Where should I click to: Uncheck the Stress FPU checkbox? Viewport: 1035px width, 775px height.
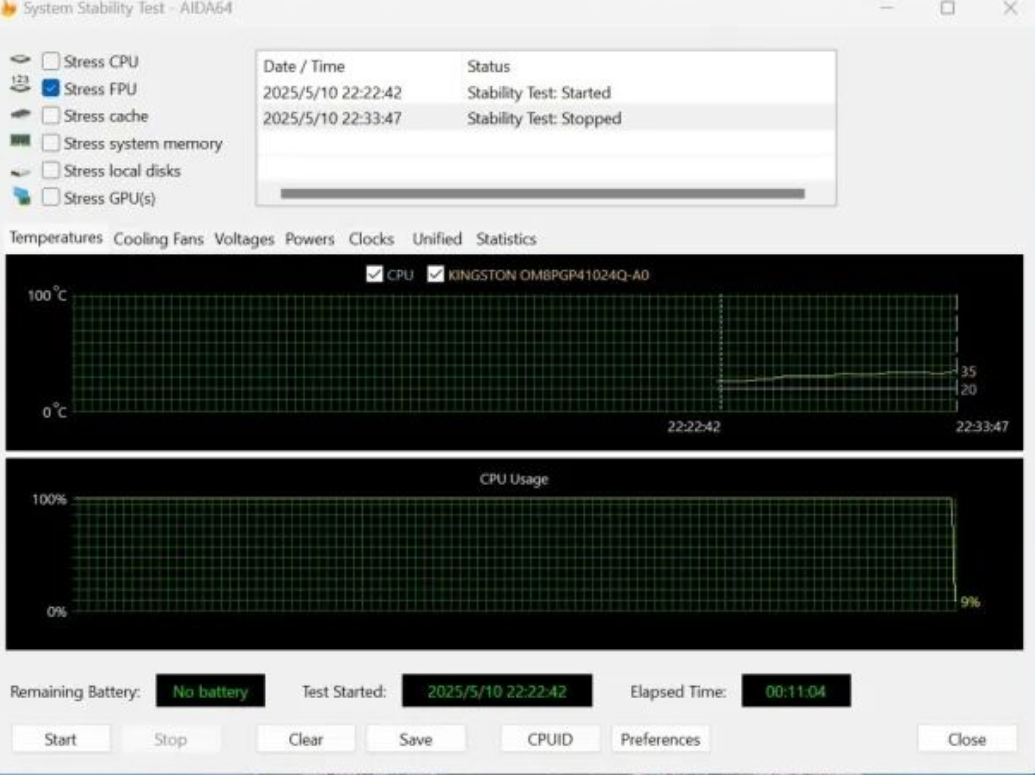point(51,89)
